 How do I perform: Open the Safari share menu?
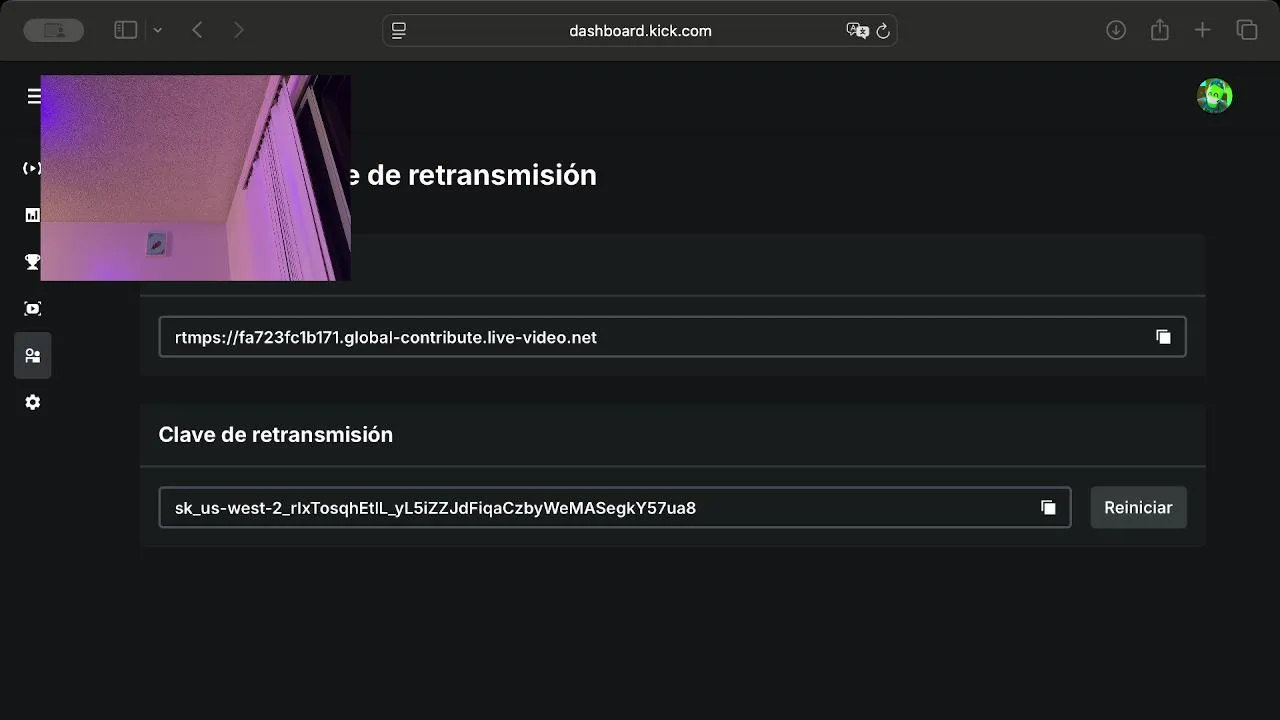coord(1160,30)
